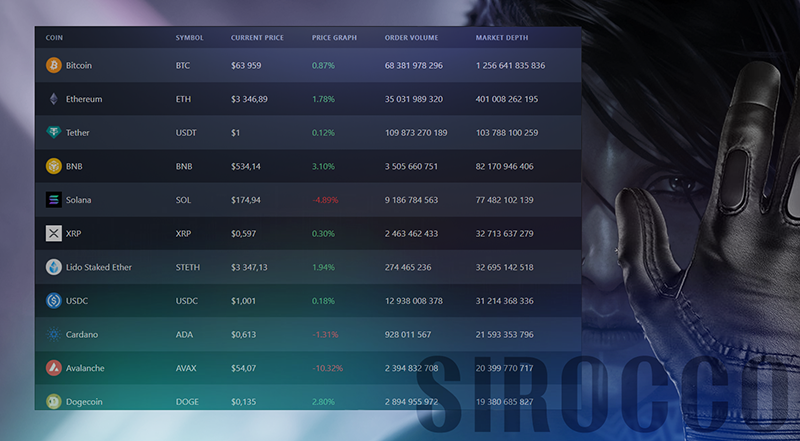
Task: Open the Cardano coin name
Action: (82, 335)
